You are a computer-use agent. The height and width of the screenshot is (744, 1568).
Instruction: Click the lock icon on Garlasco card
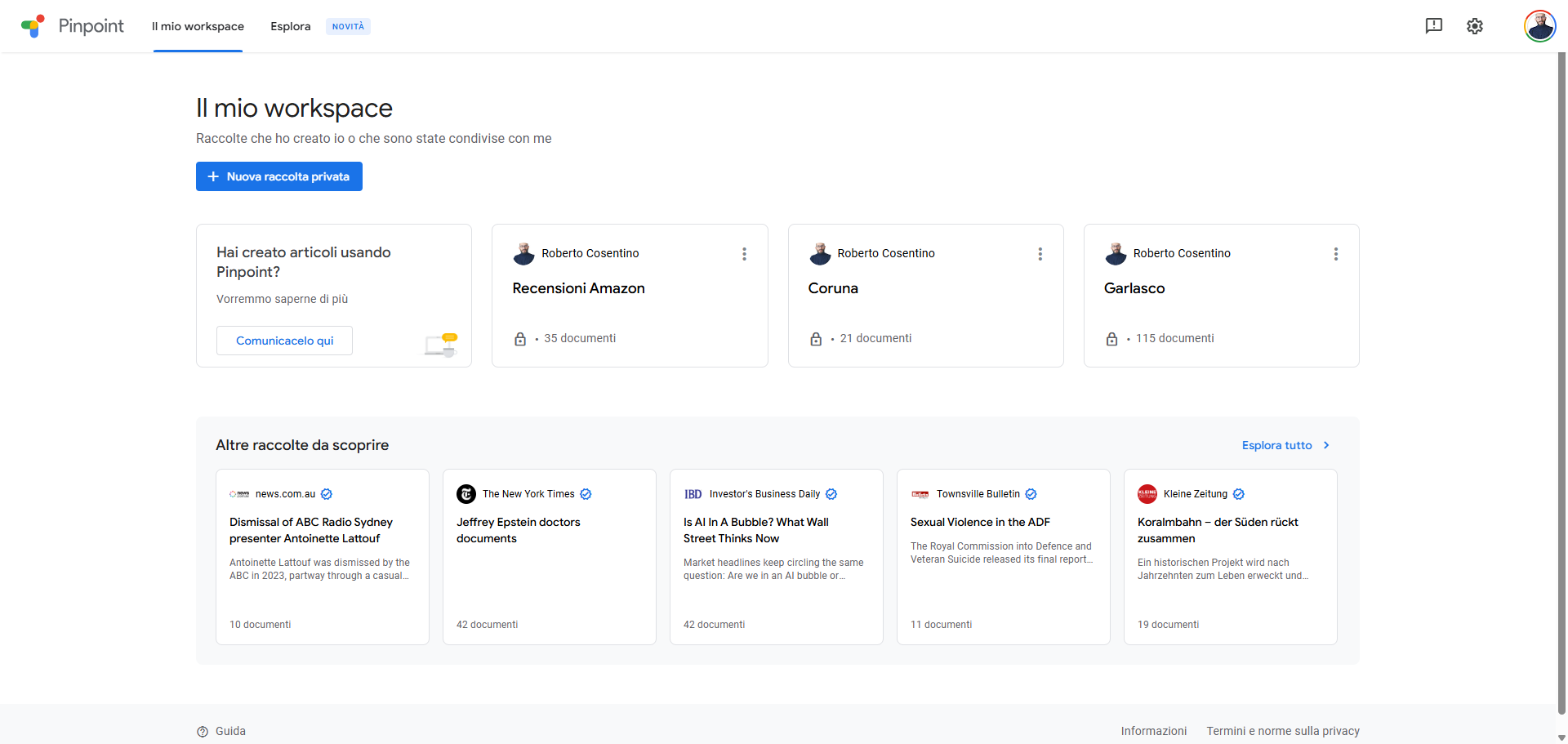[x=1111, y=339]
